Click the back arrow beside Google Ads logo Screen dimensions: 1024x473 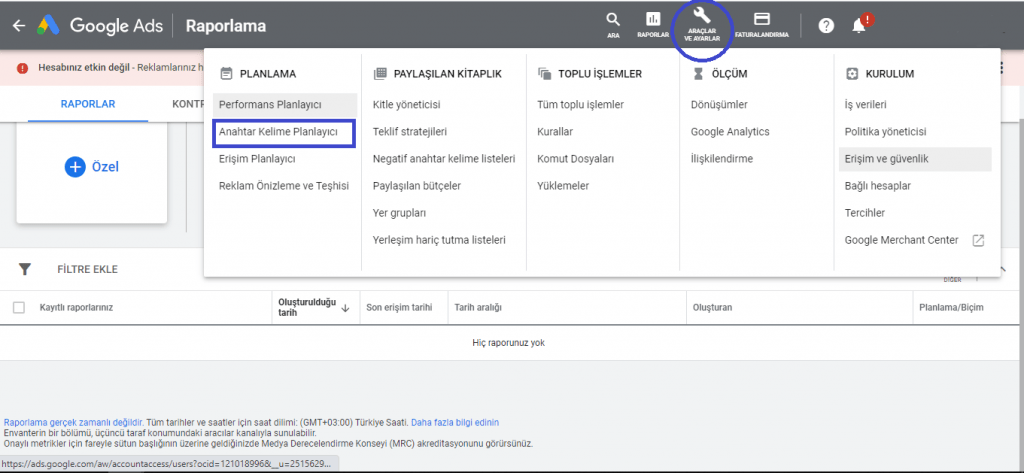tap(20, 26)
